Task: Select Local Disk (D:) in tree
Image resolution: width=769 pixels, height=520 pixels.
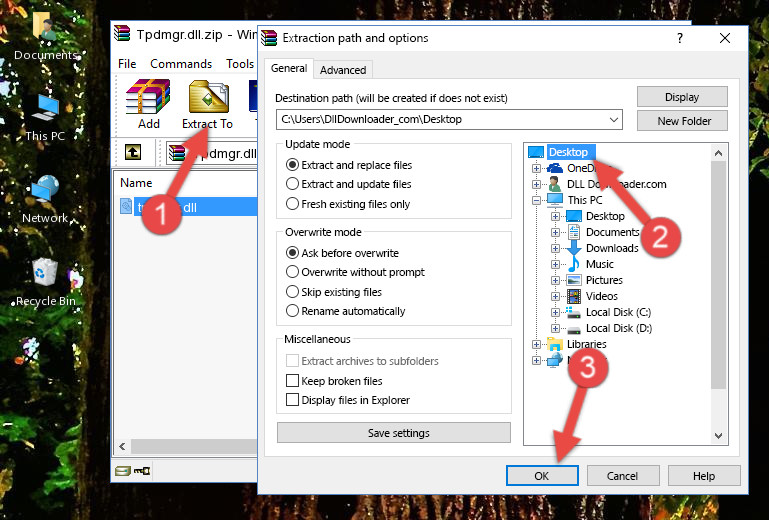Action: coord(618,328)
